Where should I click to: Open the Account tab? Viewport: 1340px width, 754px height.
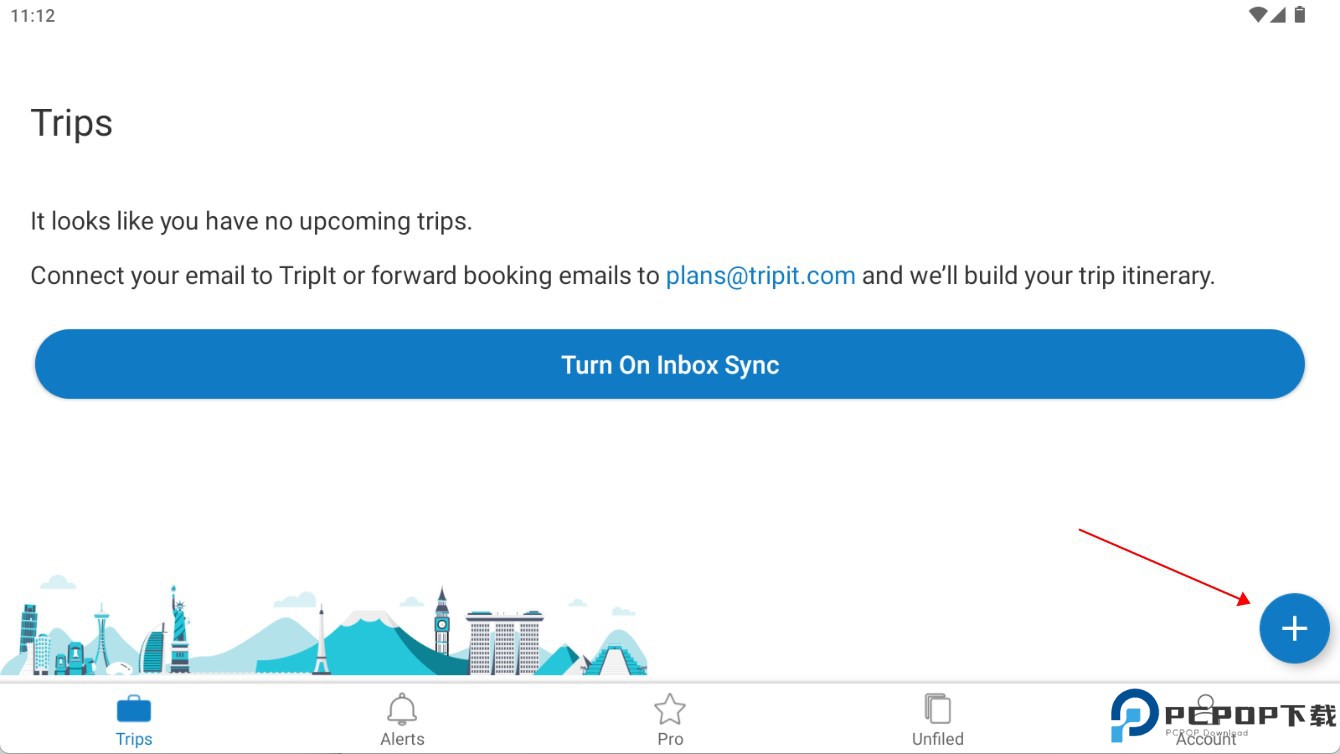point(1206,720)
